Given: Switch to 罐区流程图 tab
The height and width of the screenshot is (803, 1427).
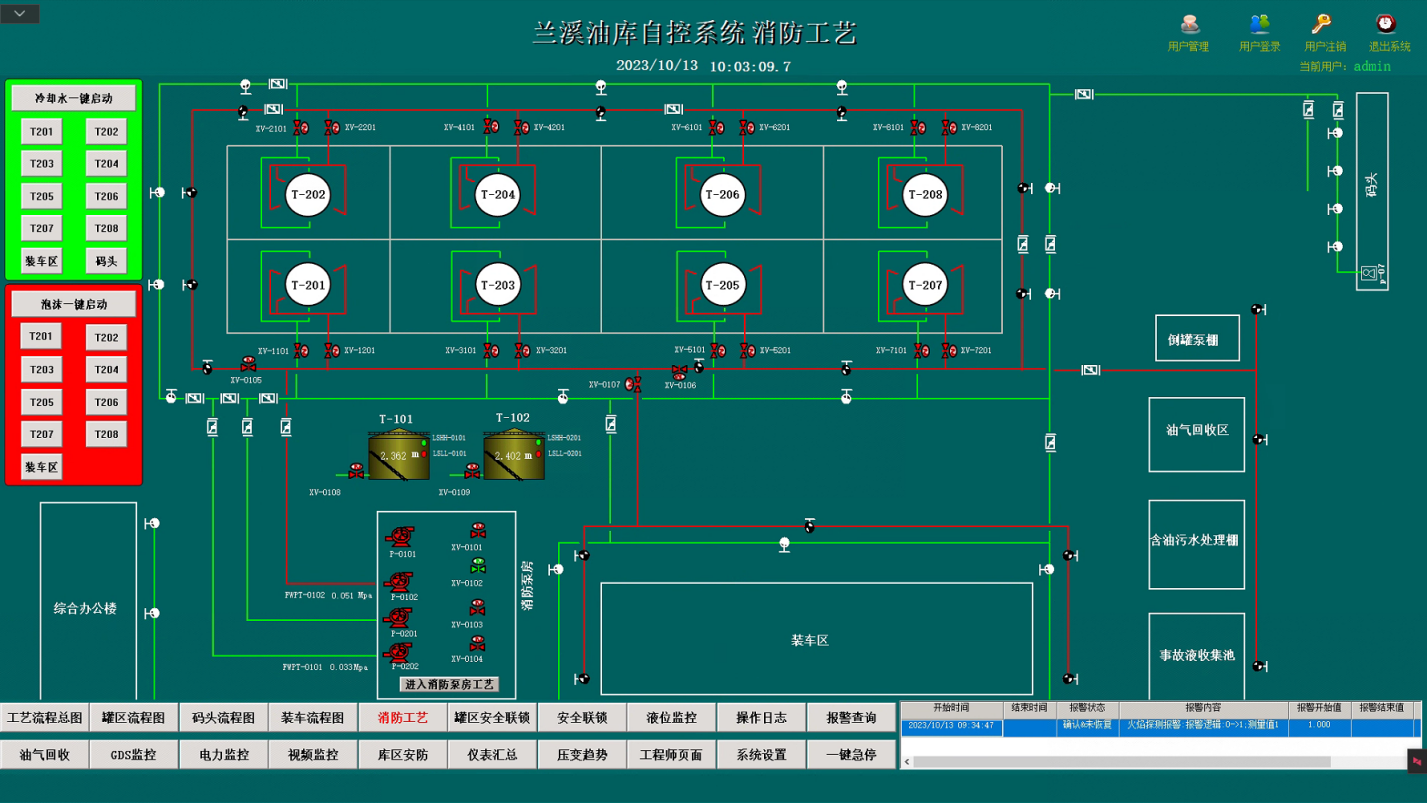Looking at the screenshot, I should pos(134,718).
